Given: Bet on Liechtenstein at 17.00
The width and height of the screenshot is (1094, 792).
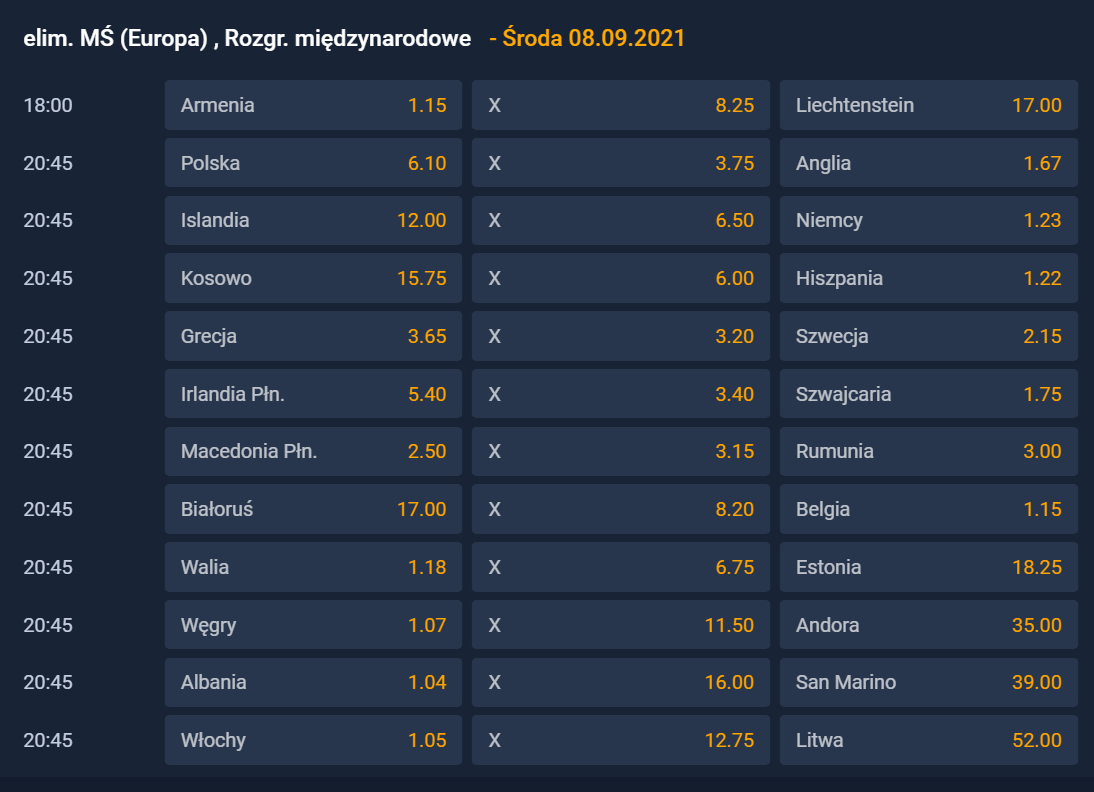Looking at the screenshot, I should [x=929, y=105].
